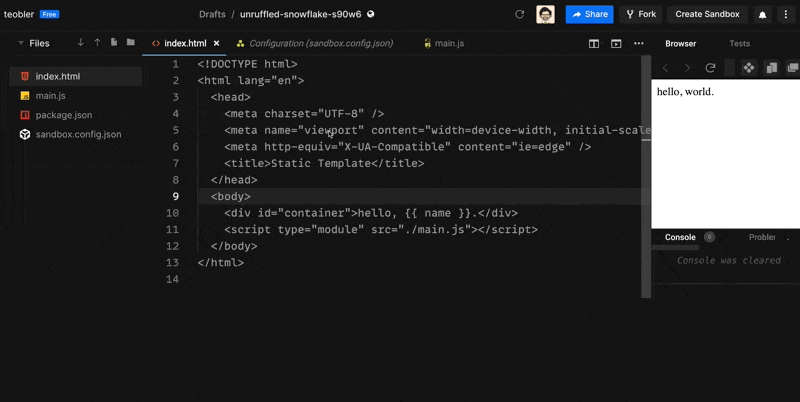Click the meta charset line
Image resolution: width=800 pixels, height=402 pixels.
[304, 114]
